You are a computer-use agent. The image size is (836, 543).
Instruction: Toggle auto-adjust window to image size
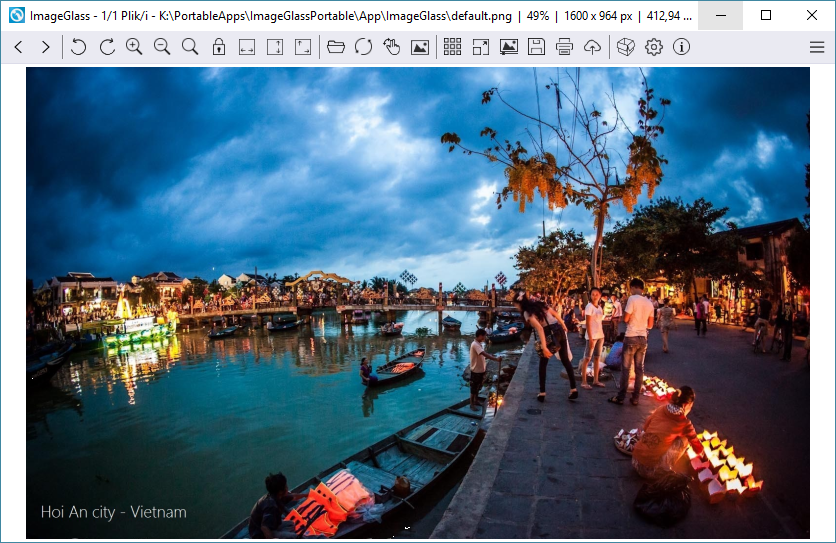coord(303,47)
